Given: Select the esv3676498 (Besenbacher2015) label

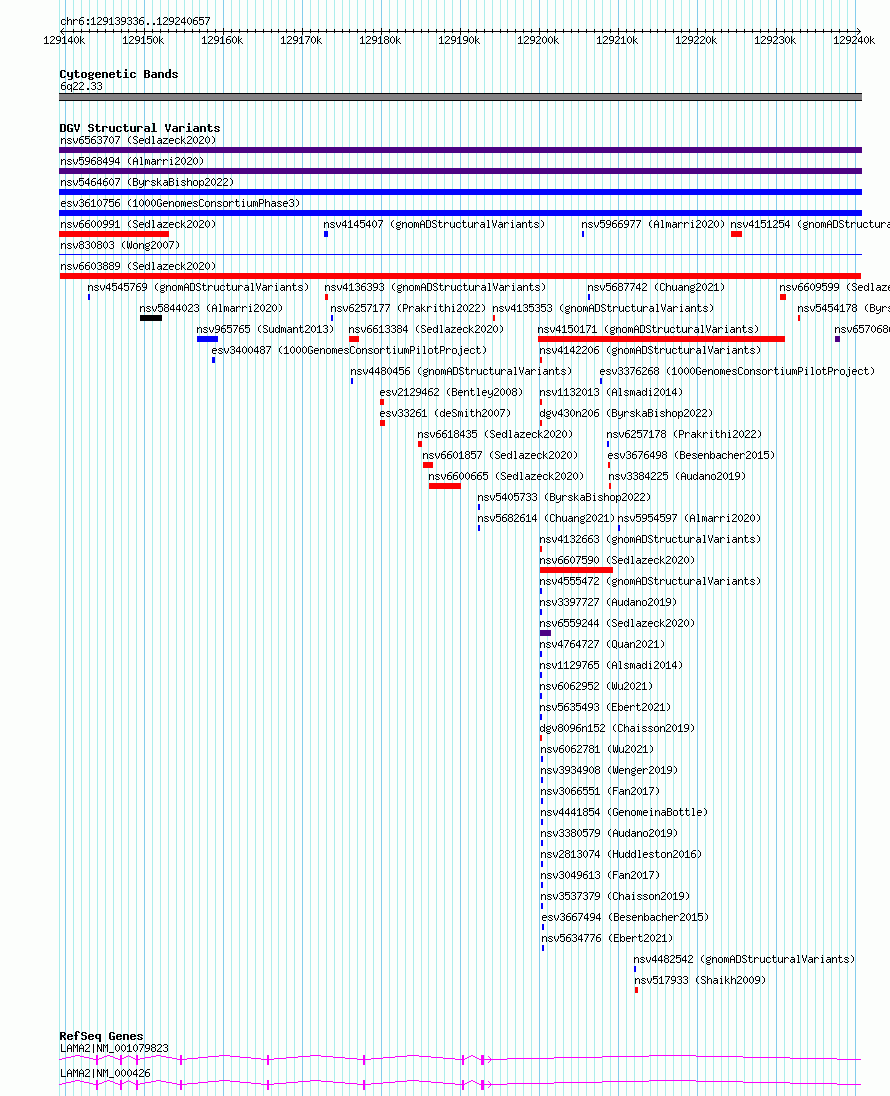Looking at the screenshot, I should click(x=691, y=455).
